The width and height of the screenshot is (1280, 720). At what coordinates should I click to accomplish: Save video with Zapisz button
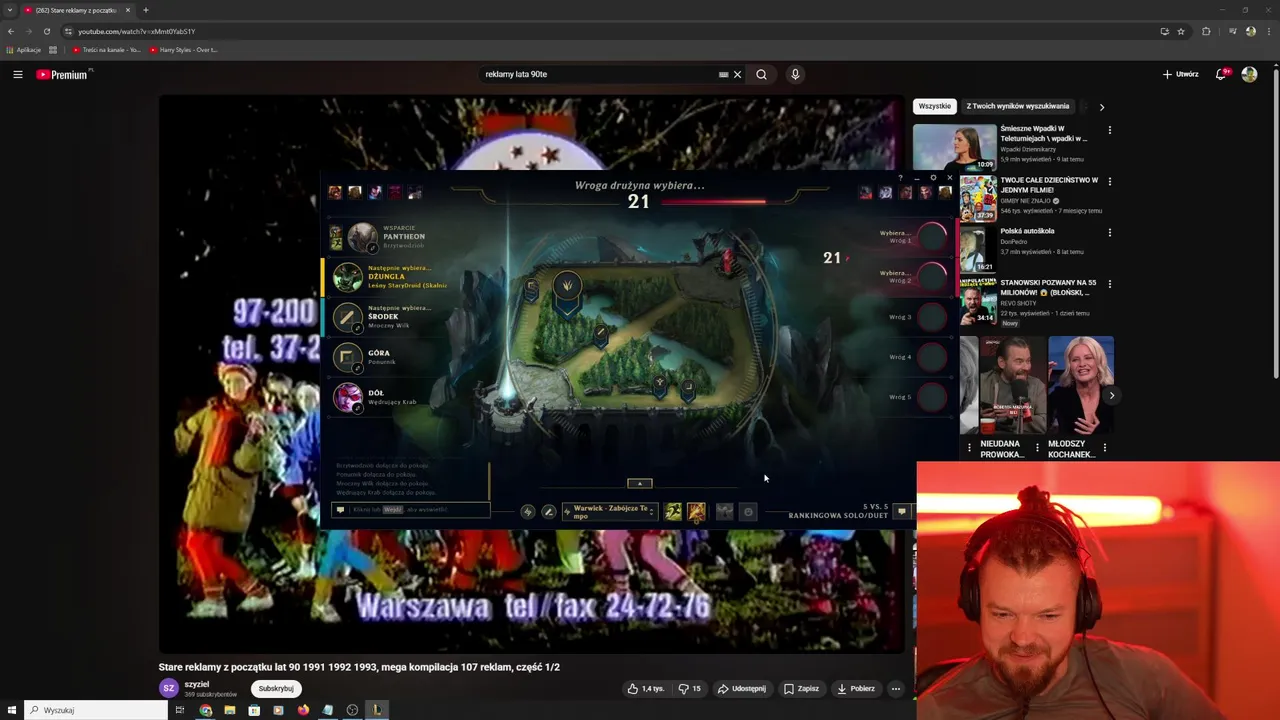point(802,688)
